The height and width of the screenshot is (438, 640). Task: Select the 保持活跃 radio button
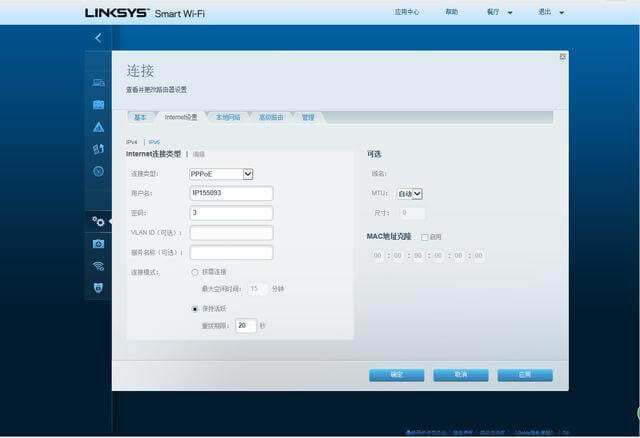coord(194,308)
